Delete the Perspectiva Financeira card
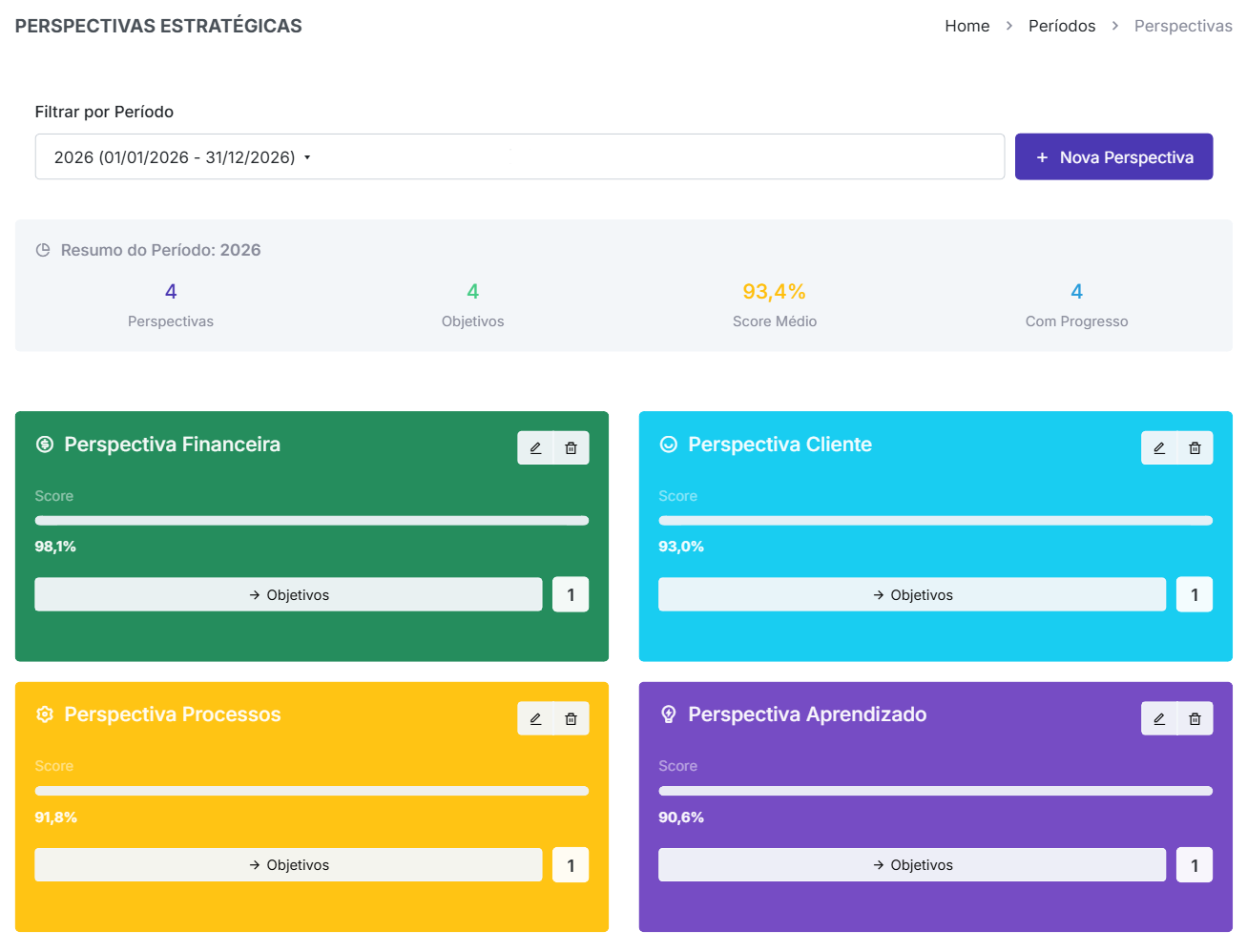Image resolution: width=1247 pixels, height=952 pixels. point(571,447)
